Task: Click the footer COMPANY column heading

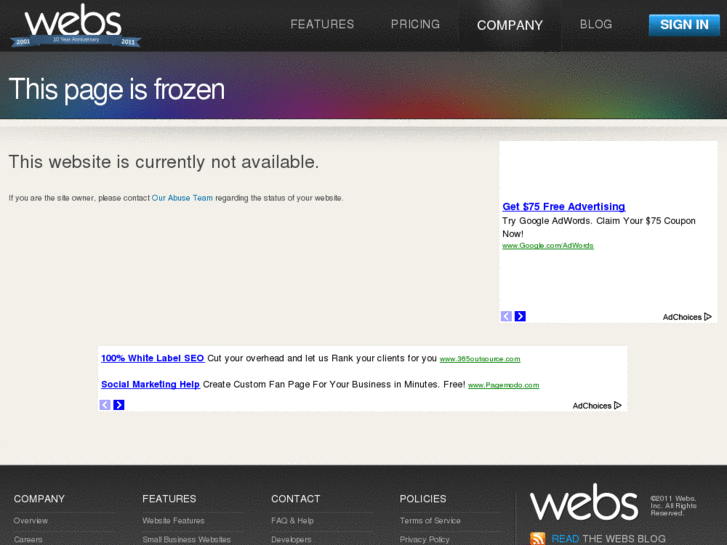Action: pyautogui.click(x=39, y=499)
